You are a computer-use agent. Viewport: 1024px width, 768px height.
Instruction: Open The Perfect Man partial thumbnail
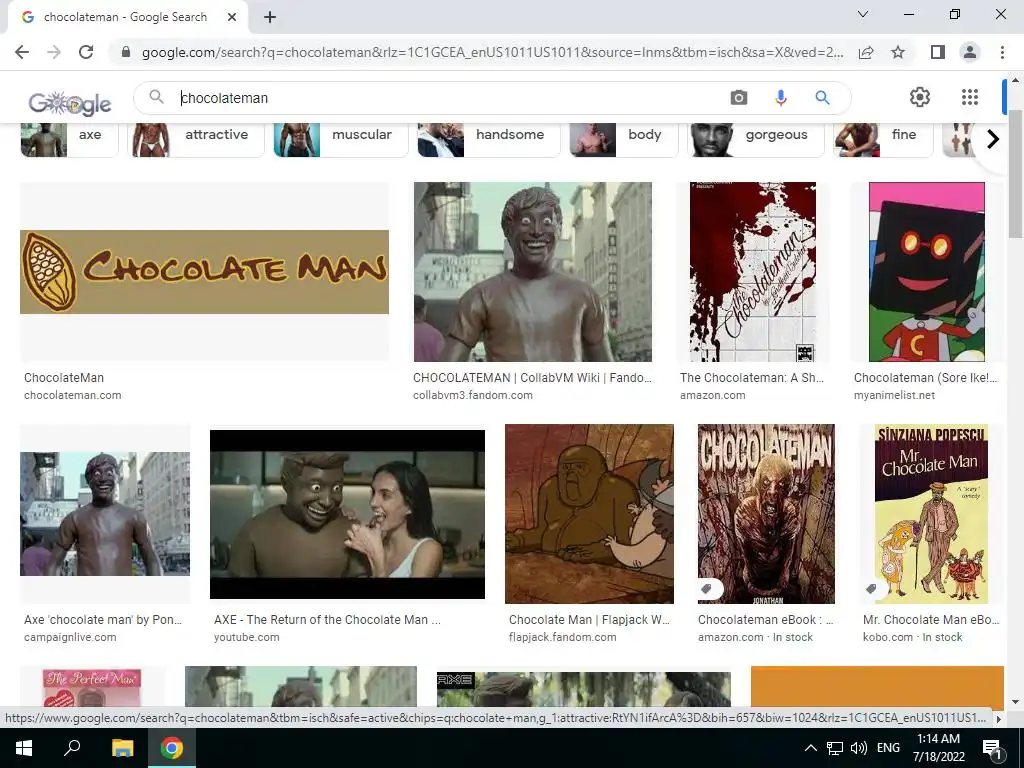[x=92, y=686]
